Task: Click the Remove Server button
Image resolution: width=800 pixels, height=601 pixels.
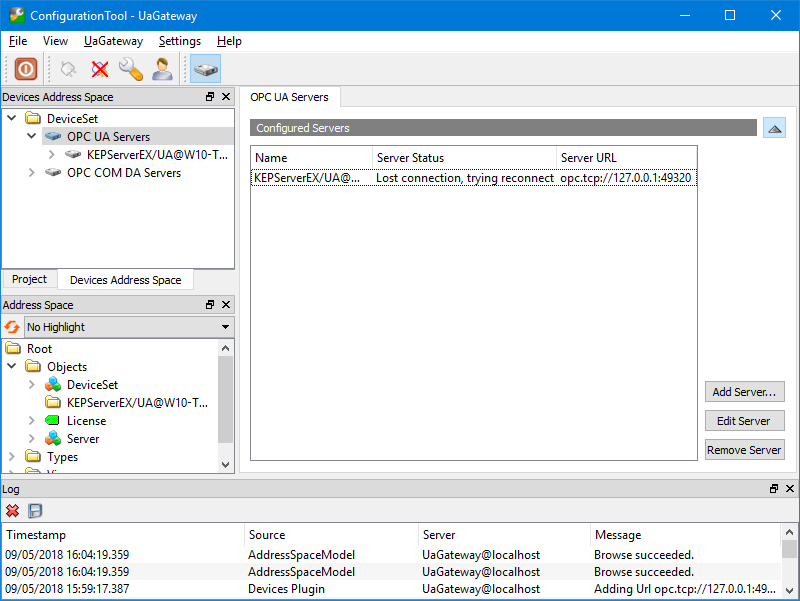Action: point(744,450)
